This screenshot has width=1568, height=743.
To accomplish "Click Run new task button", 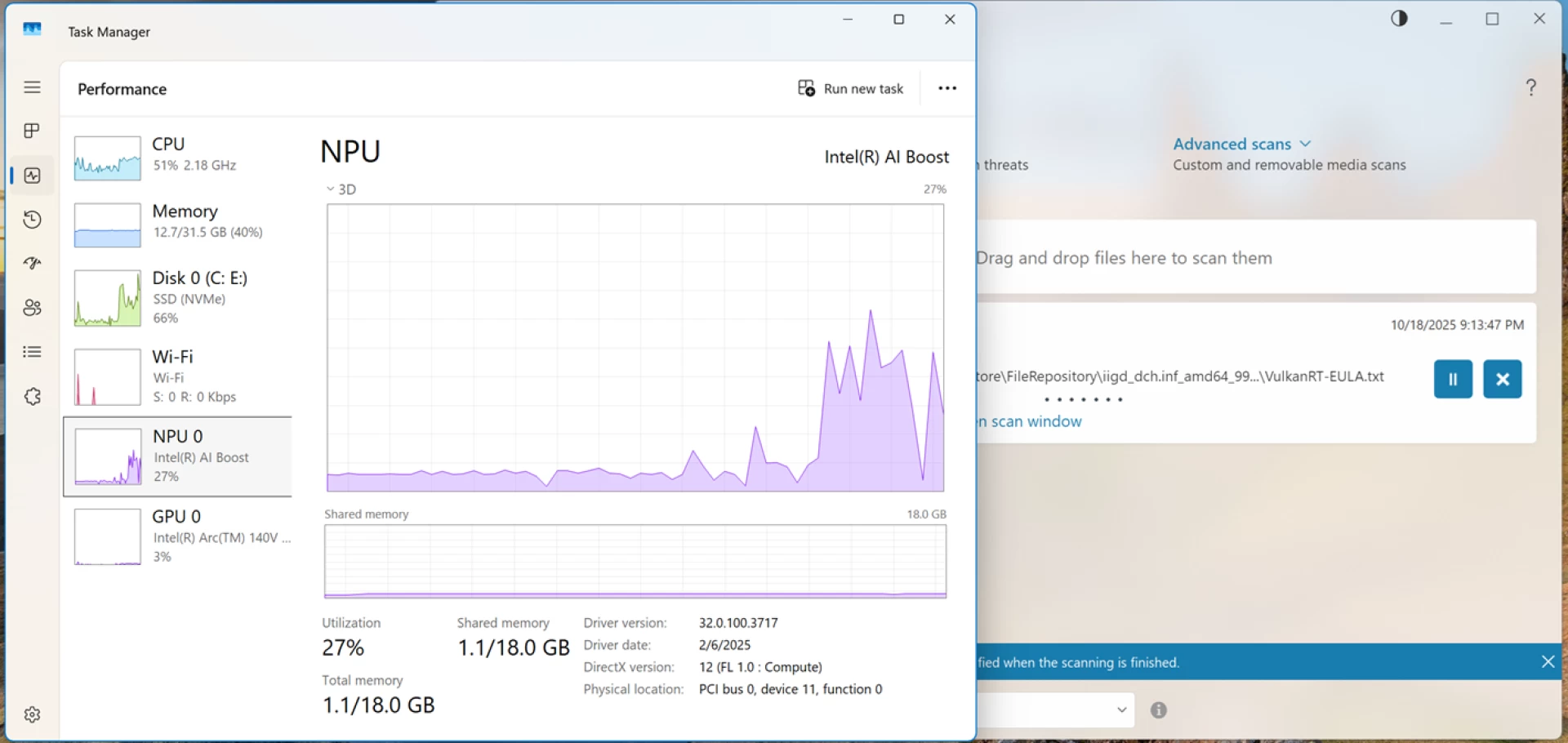I will point(850,88).
